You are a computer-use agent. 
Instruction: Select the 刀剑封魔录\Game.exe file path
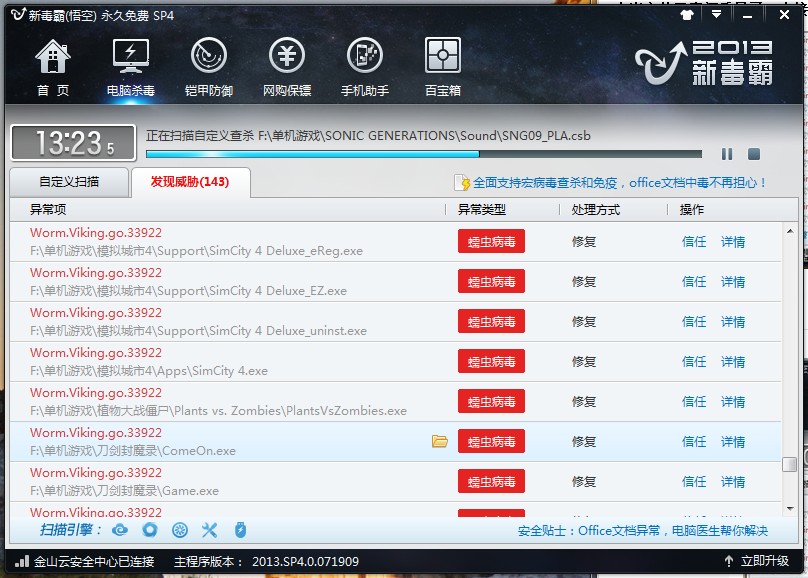(124, 491)
